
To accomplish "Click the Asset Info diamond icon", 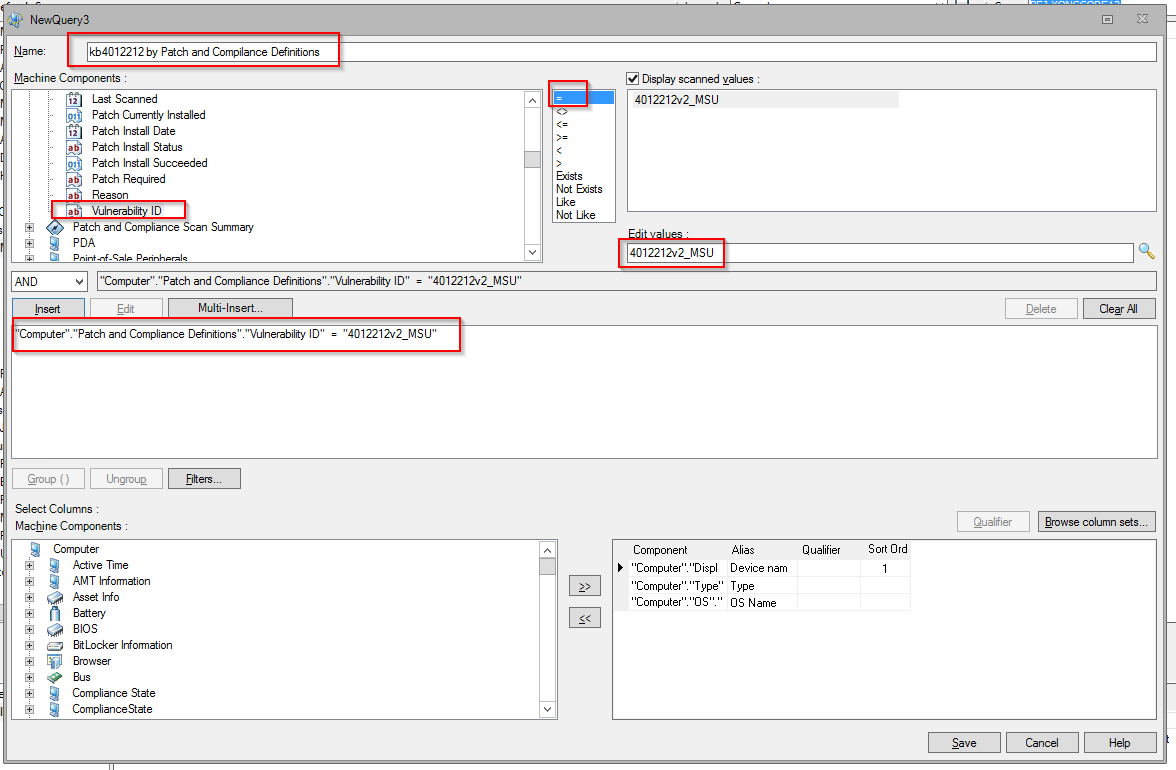I will point(55,597).
